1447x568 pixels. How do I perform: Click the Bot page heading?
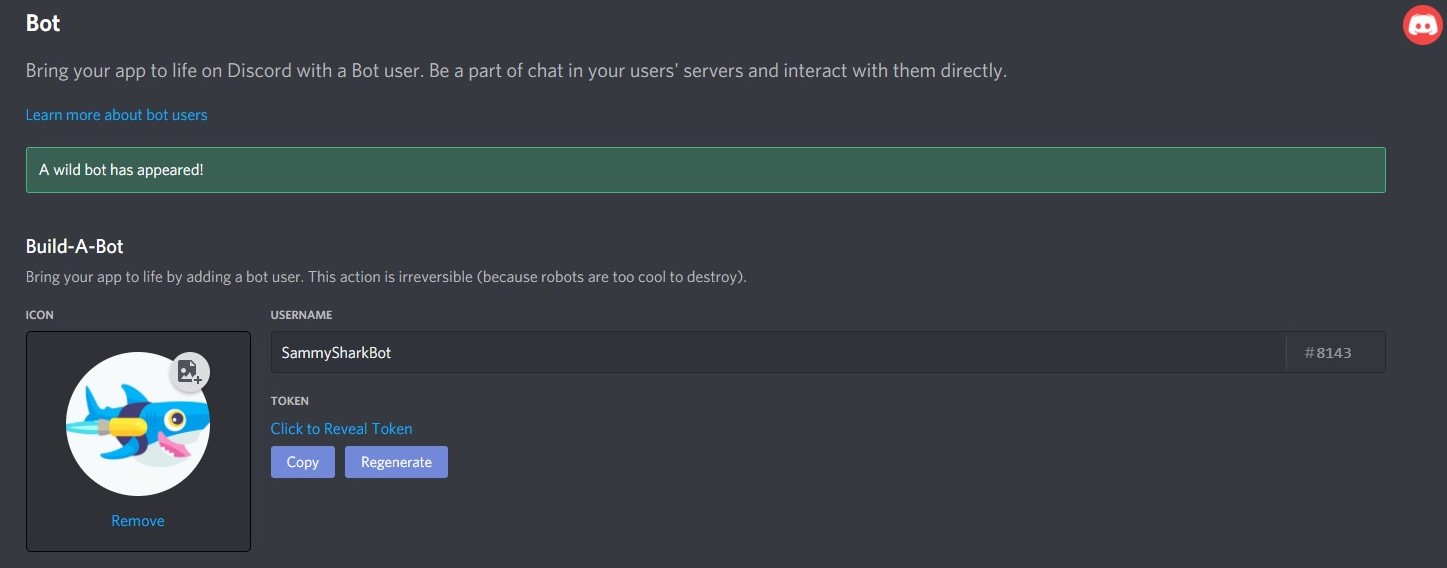click(43, 23)
